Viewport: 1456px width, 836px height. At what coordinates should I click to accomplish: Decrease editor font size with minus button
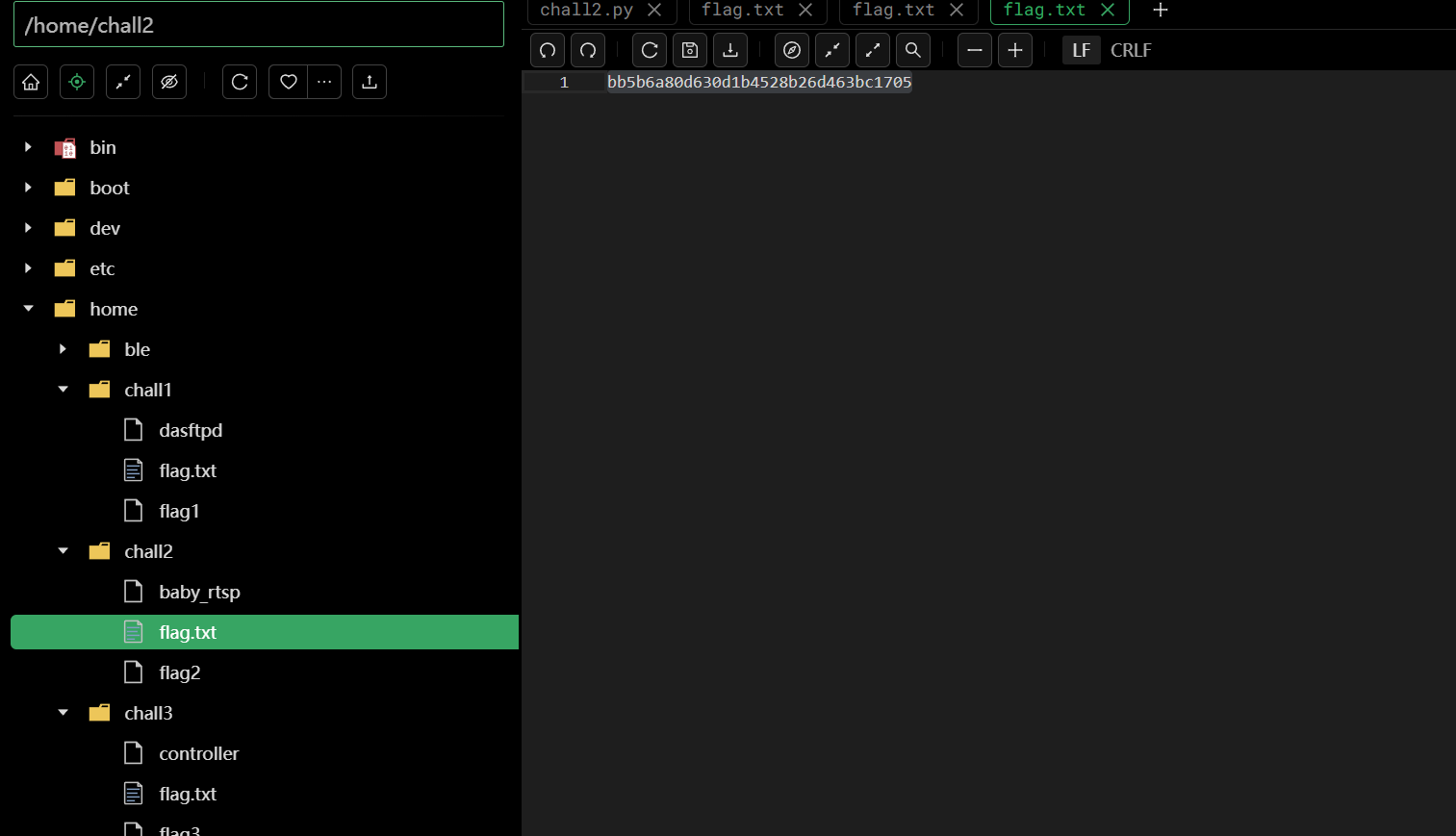tap(975, 50)
